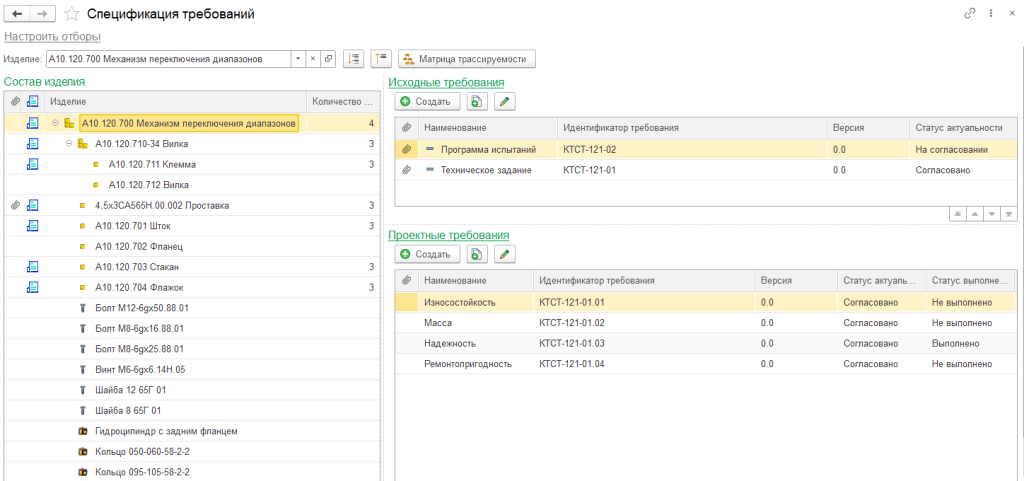This screenshot has width=1024, height=481.
Task: Follow the Проектные требования heading link
Action: pyautogui.click(x=448, y=235)
